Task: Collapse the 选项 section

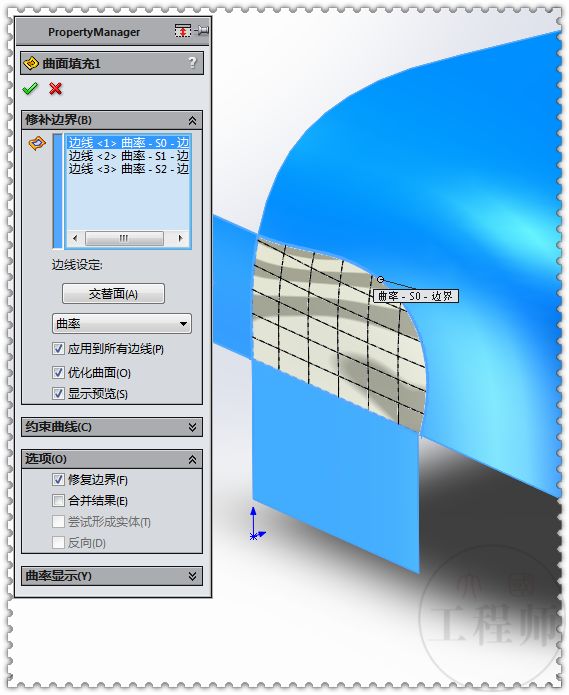Action: pos(192,459)
